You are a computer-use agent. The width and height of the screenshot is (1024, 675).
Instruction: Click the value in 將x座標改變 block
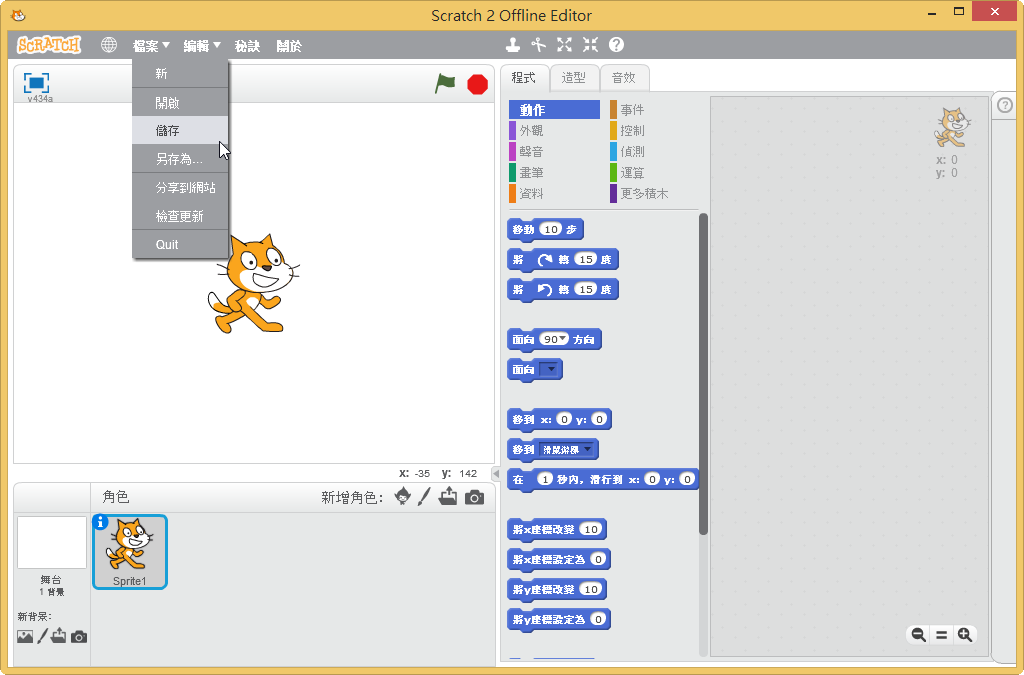point(590,529)
